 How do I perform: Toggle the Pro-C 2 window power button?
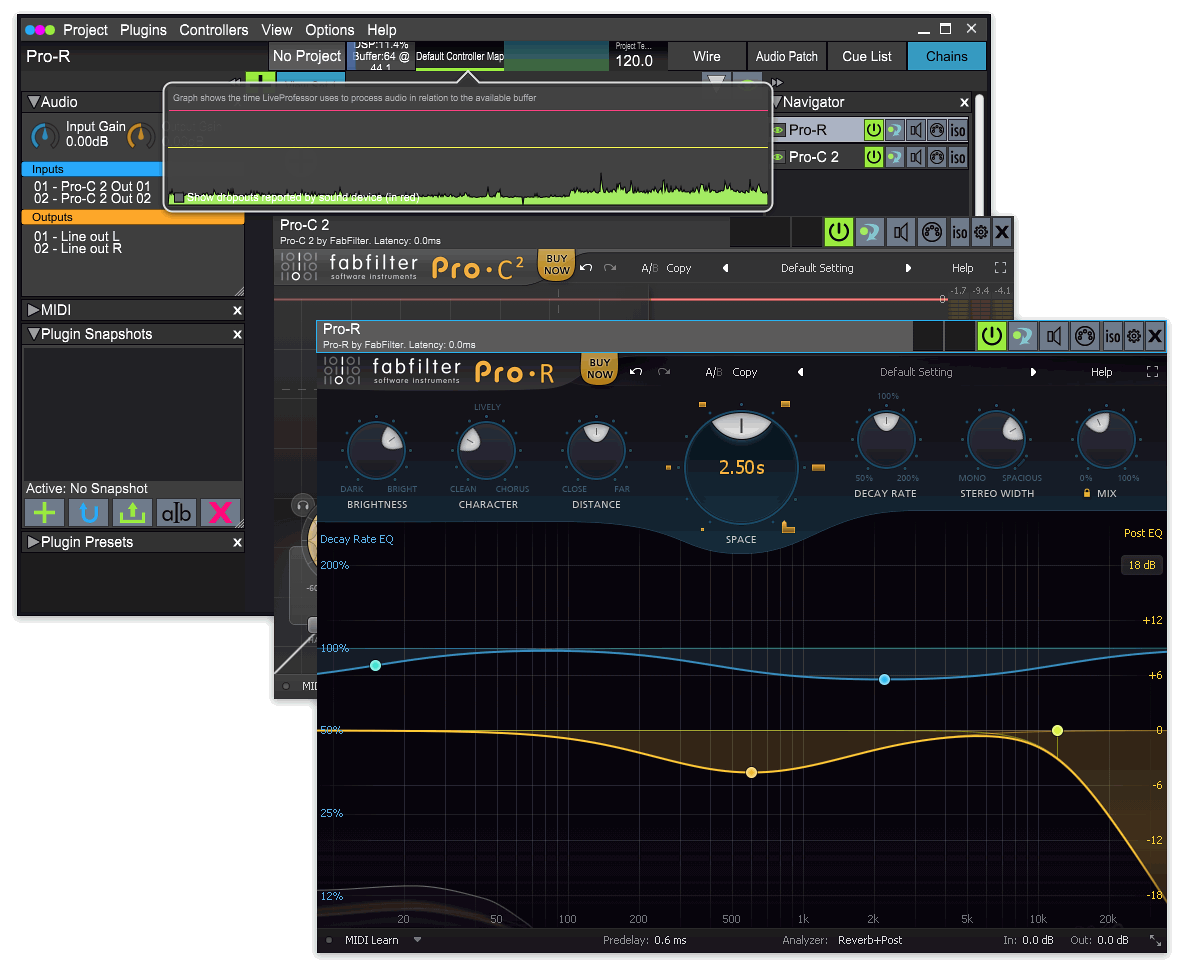(x=838, y=233)
